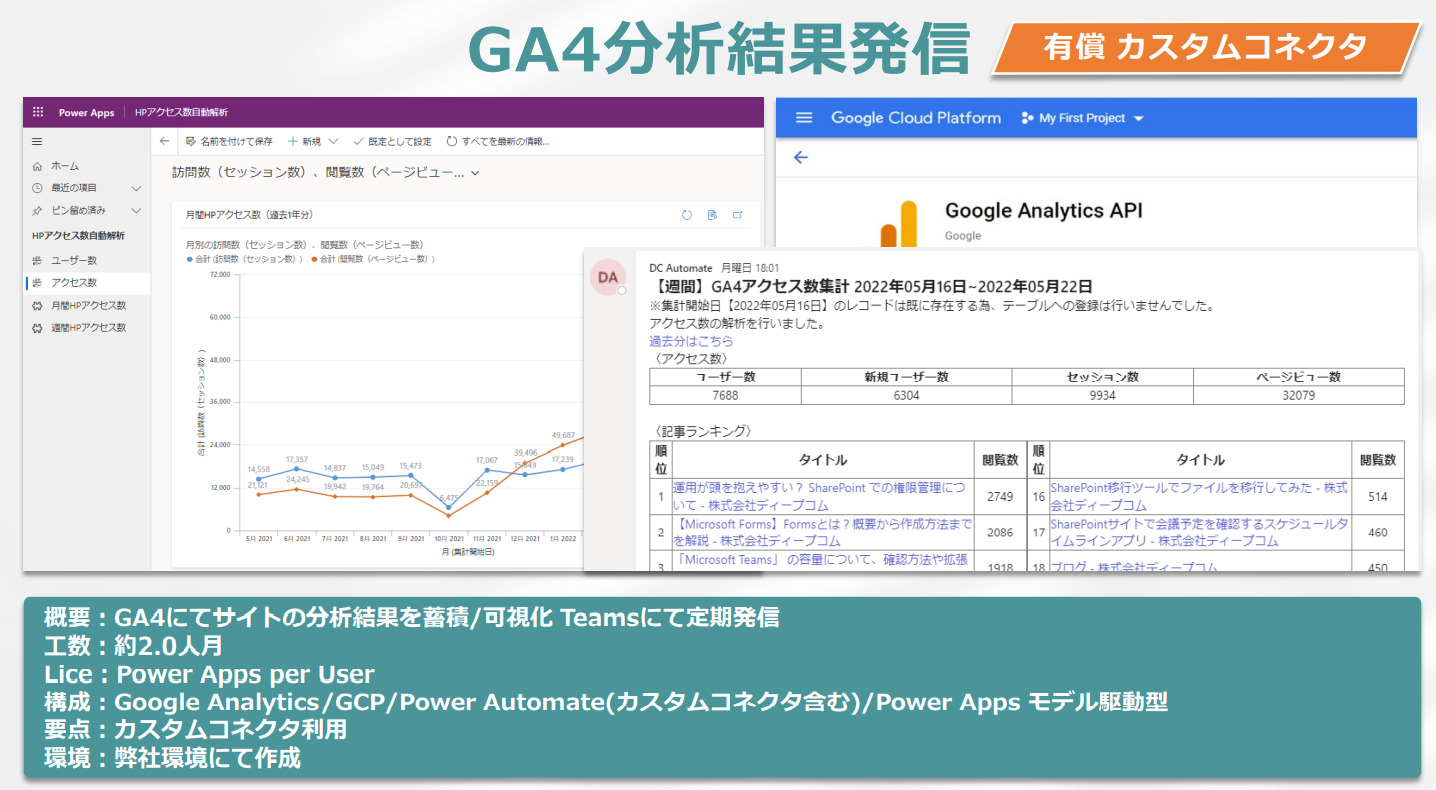Open the 訪問数（セッション数） view selector dropdown
Viewport: 1436px width, 790px height.
tap(475, 173)
